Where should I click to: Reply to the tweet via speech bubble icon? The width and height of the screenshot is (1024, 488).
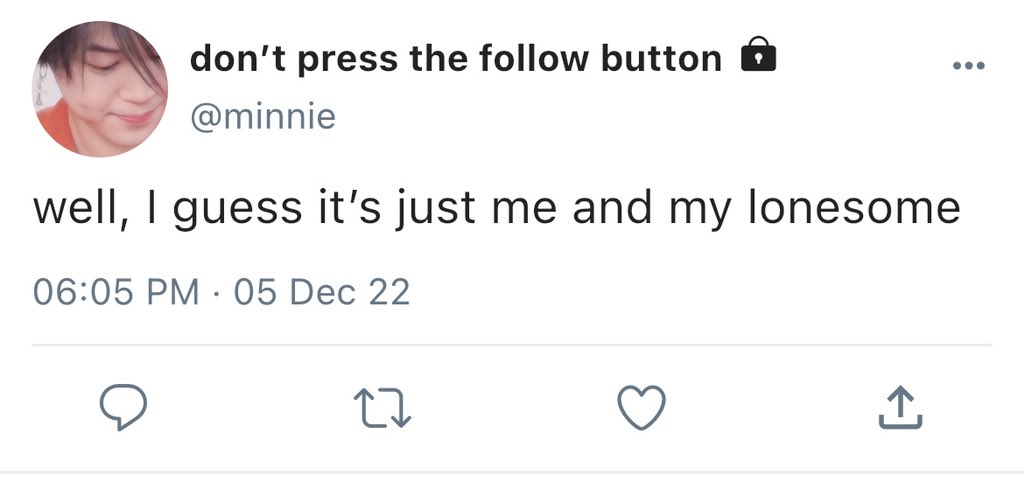(123, 406)
